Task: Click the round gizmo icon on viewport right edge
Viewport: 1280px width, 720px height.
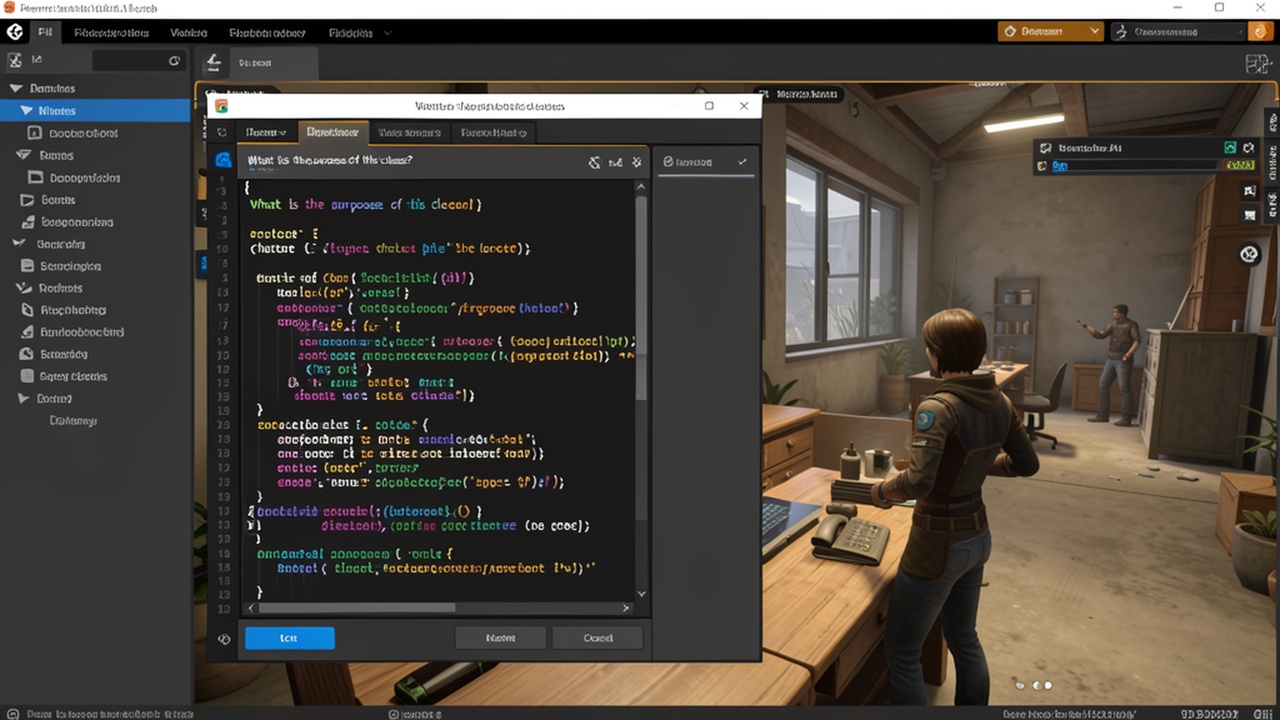Action: (x=1249, y=254)
